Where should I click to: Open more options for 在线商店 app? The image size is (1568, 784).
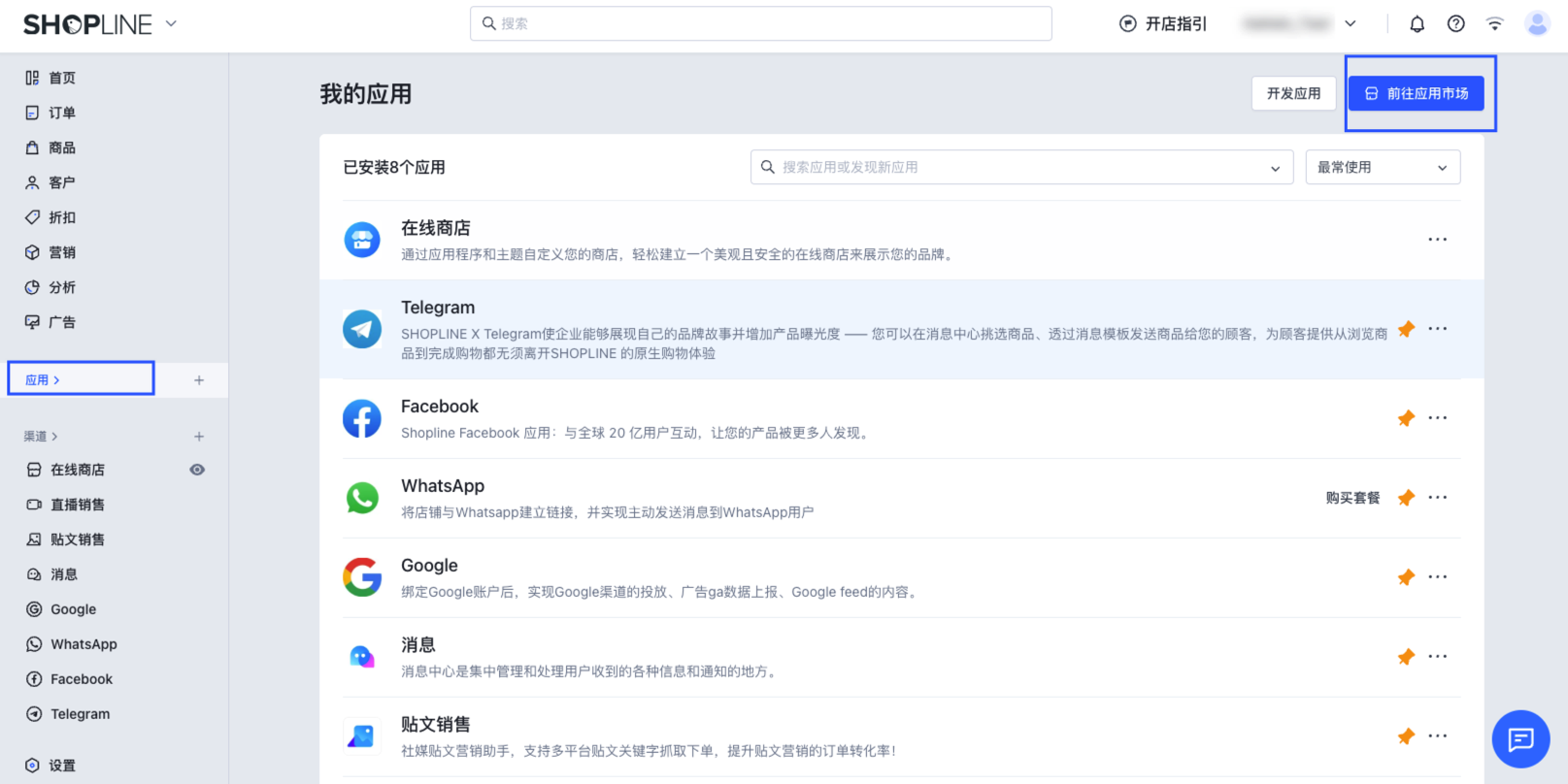(1438, 240)
